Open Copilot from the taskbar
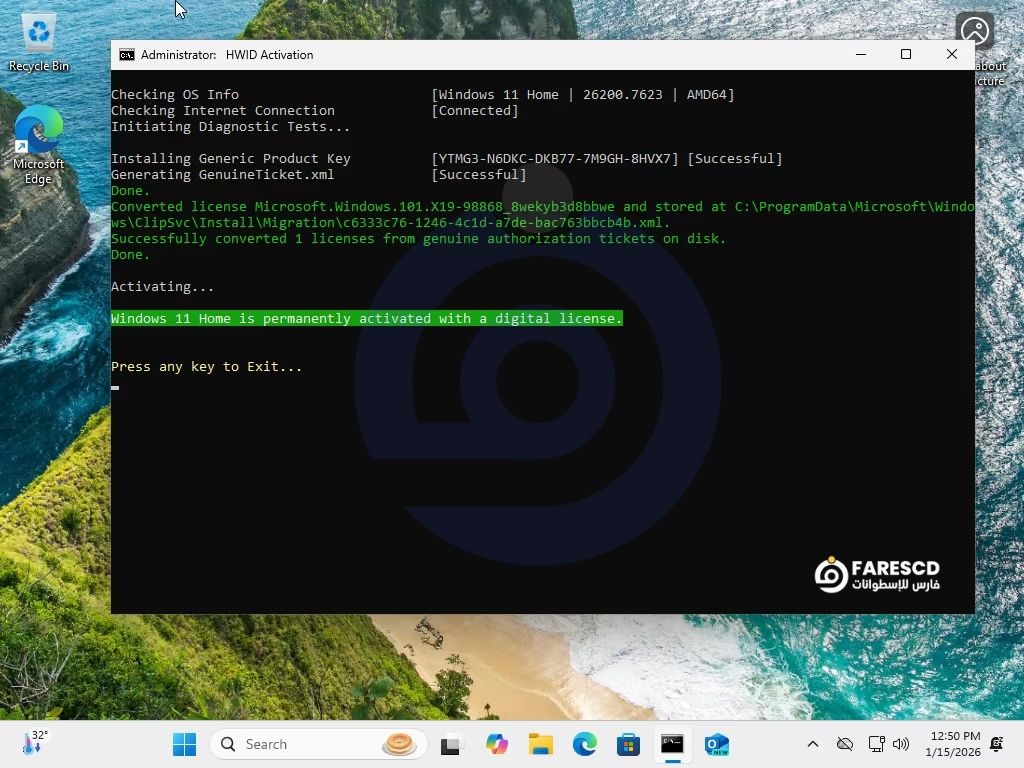Viewport: 1024px width, 768px height. click(497, 744)
